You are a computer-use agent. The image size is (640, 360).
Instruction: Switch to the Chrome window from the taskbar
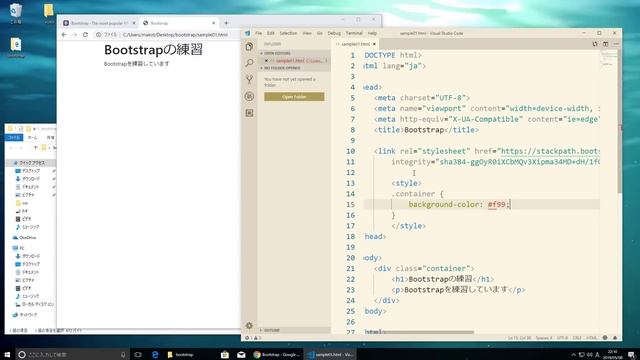coord(277,354)
